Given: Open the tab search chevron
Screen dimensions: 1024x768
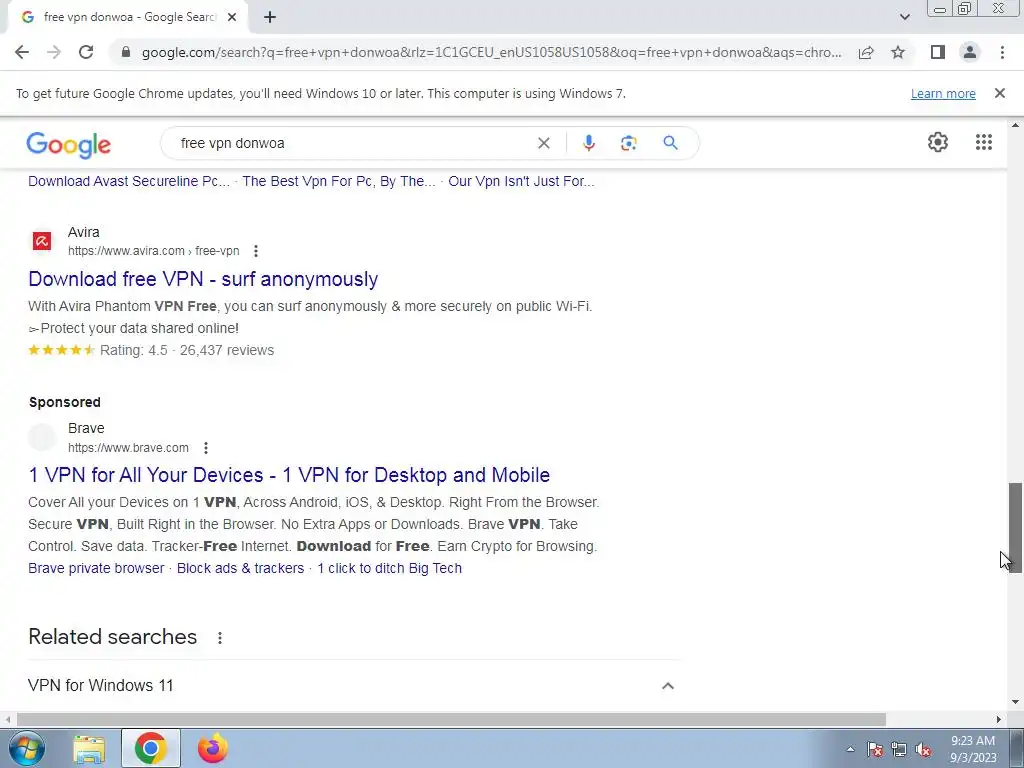Looking at the screenshot, I should [904, 17].
